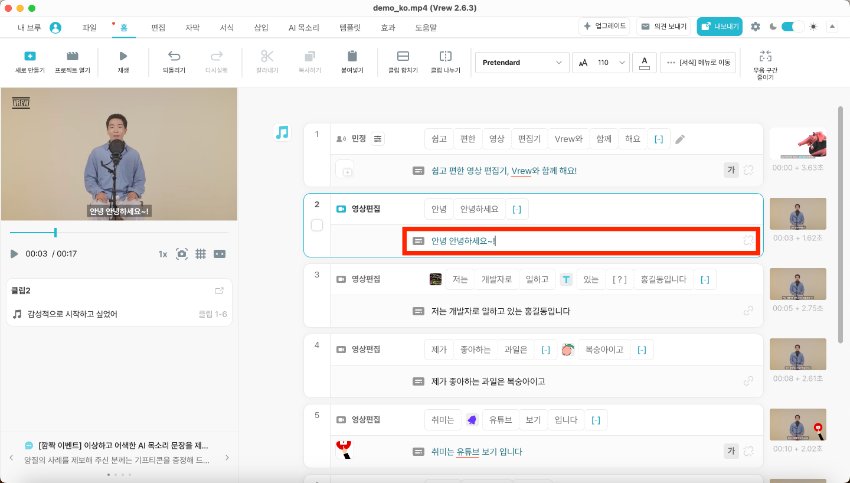Viewport: 850px width, 483px height.
Task: Check the checkbox on clip 2
Action: pyautogui.click(x=317, y=226)
